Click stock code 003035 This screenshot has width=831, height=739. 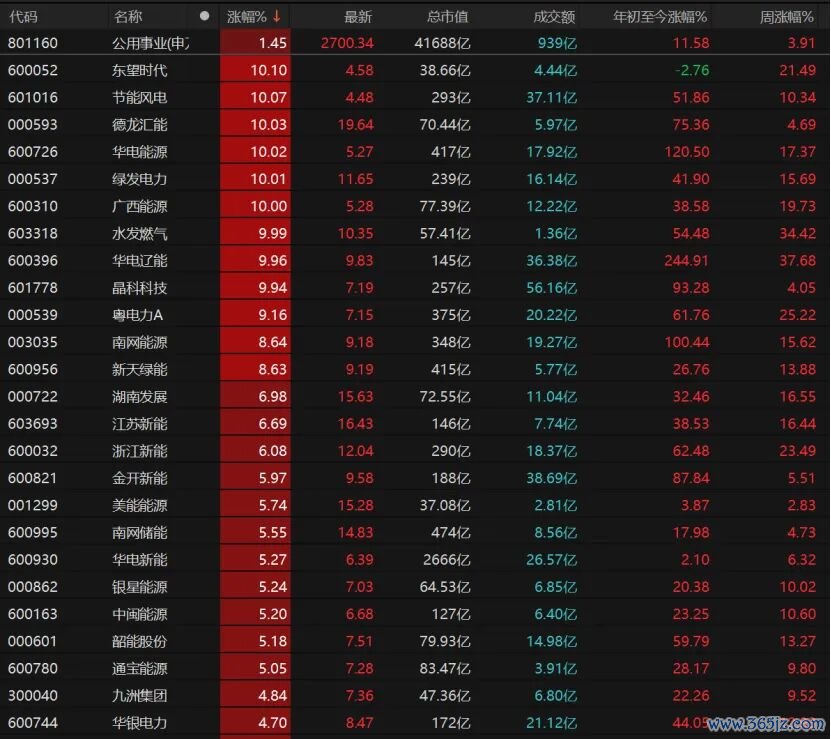33,342
